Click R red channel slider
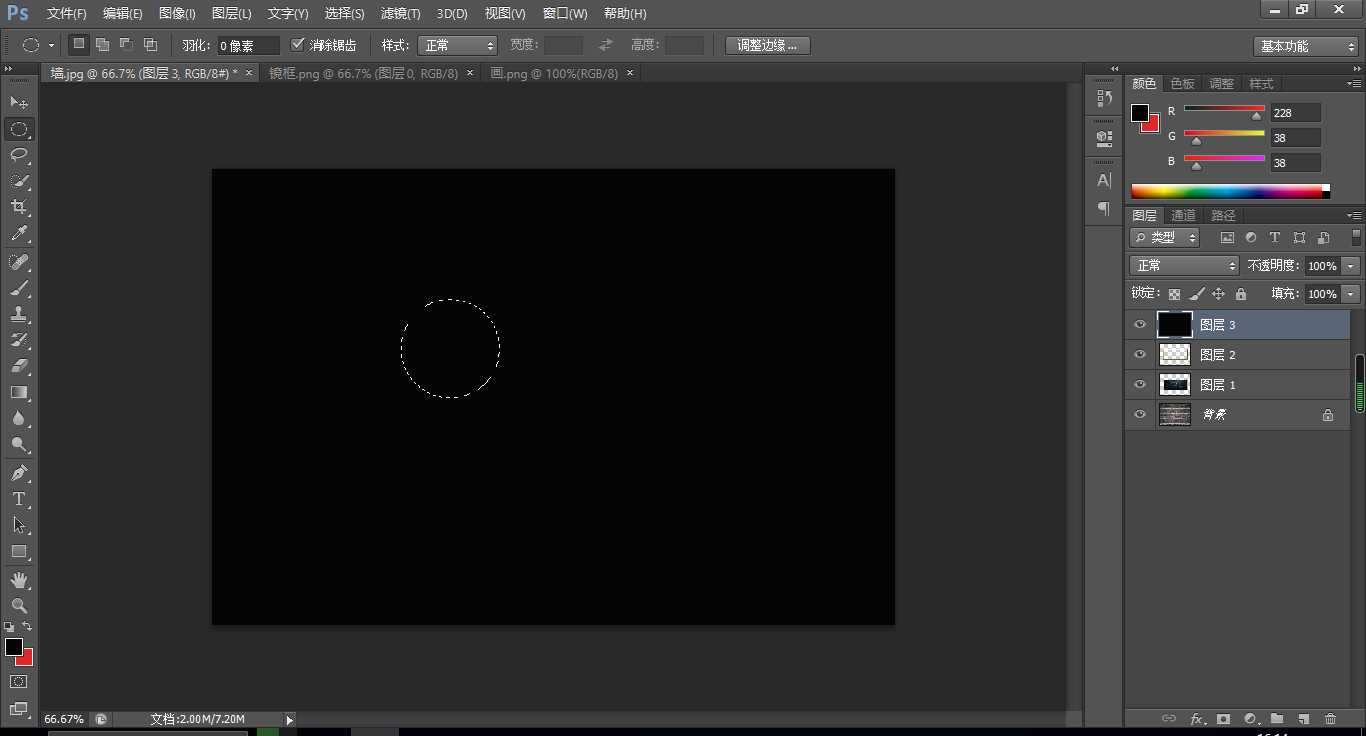This screenshot has height=736, width=1366. pyautogui.click(x=1224, y=109)
